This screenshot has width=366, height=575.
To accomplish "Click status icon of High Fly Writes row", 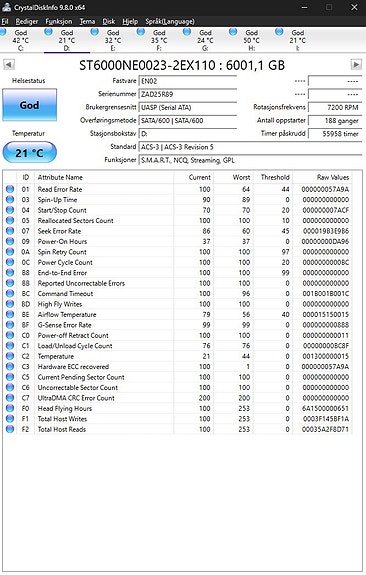I will (x=10, y=304).
